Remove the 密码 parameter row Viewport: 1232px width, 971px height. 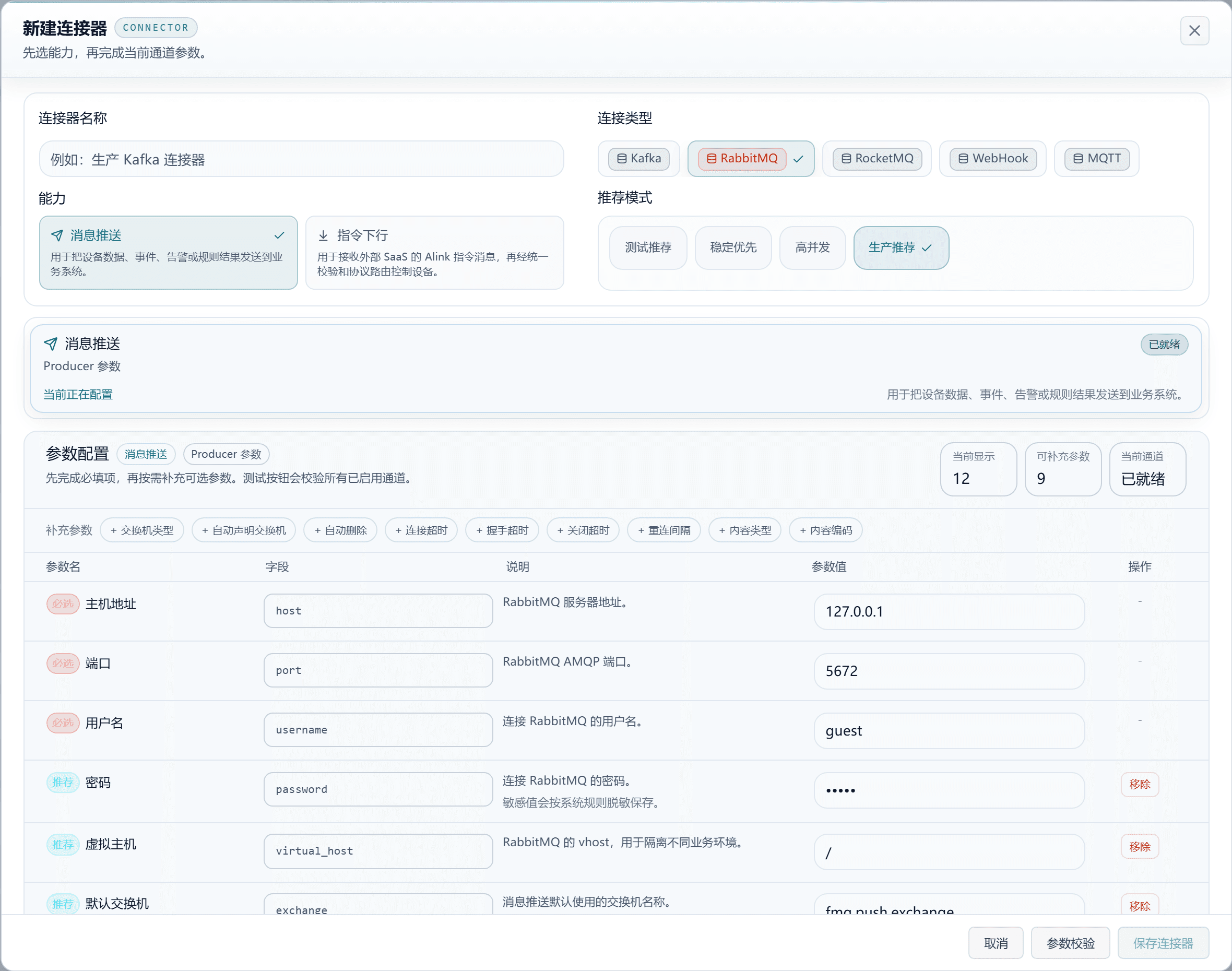[1139, 785]
